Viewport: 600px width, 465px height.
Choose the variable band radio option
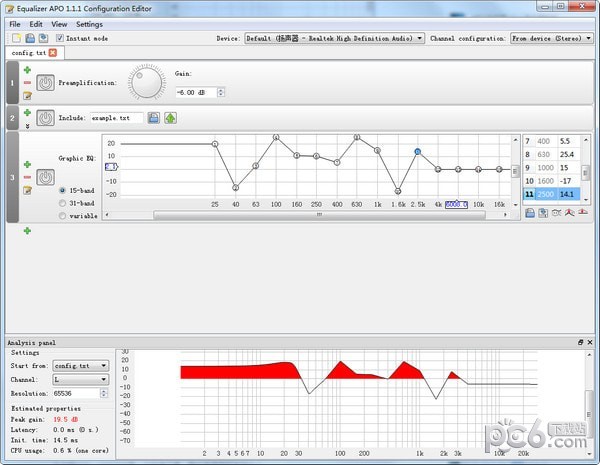[x=64, y=215]
